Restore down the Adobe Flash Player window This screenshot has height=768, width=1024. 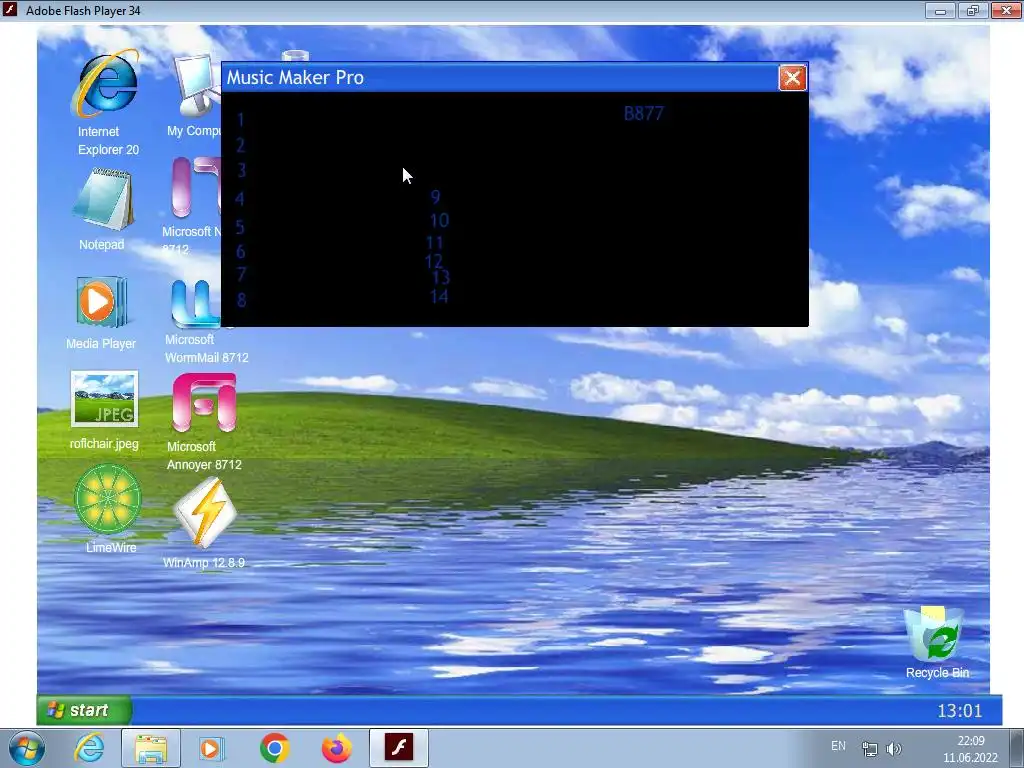pos(972,10)
